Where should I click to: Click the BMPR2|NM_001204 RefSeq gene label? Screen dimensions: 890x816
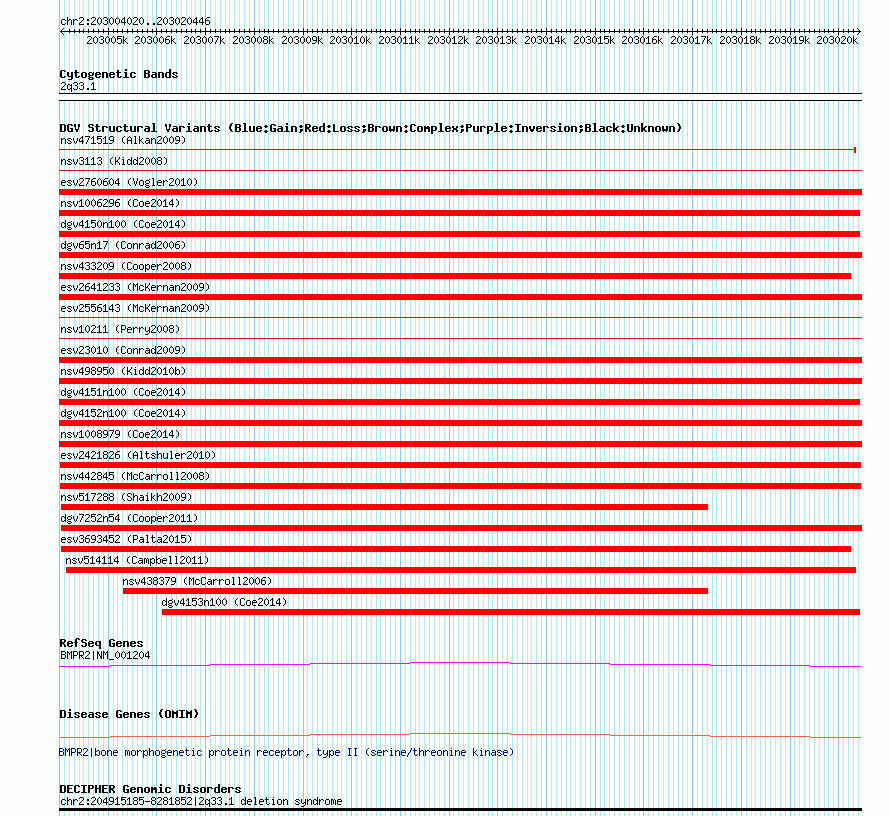pos(105,655)
